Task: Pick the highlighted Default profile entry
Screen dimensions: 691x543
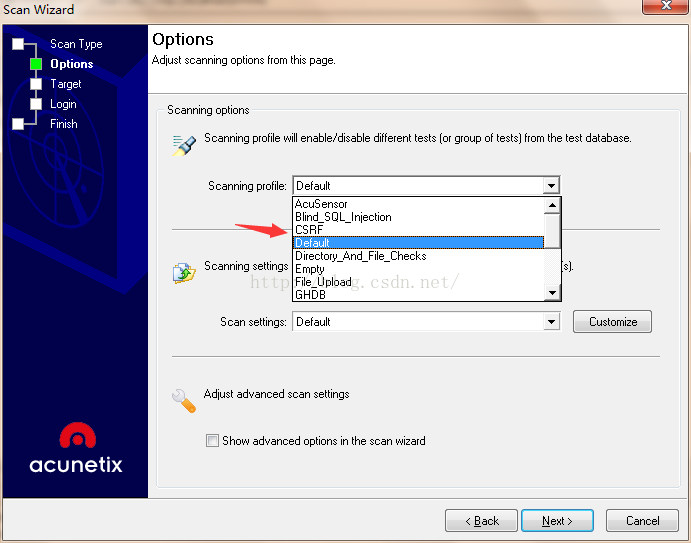Action: point(419,243)
